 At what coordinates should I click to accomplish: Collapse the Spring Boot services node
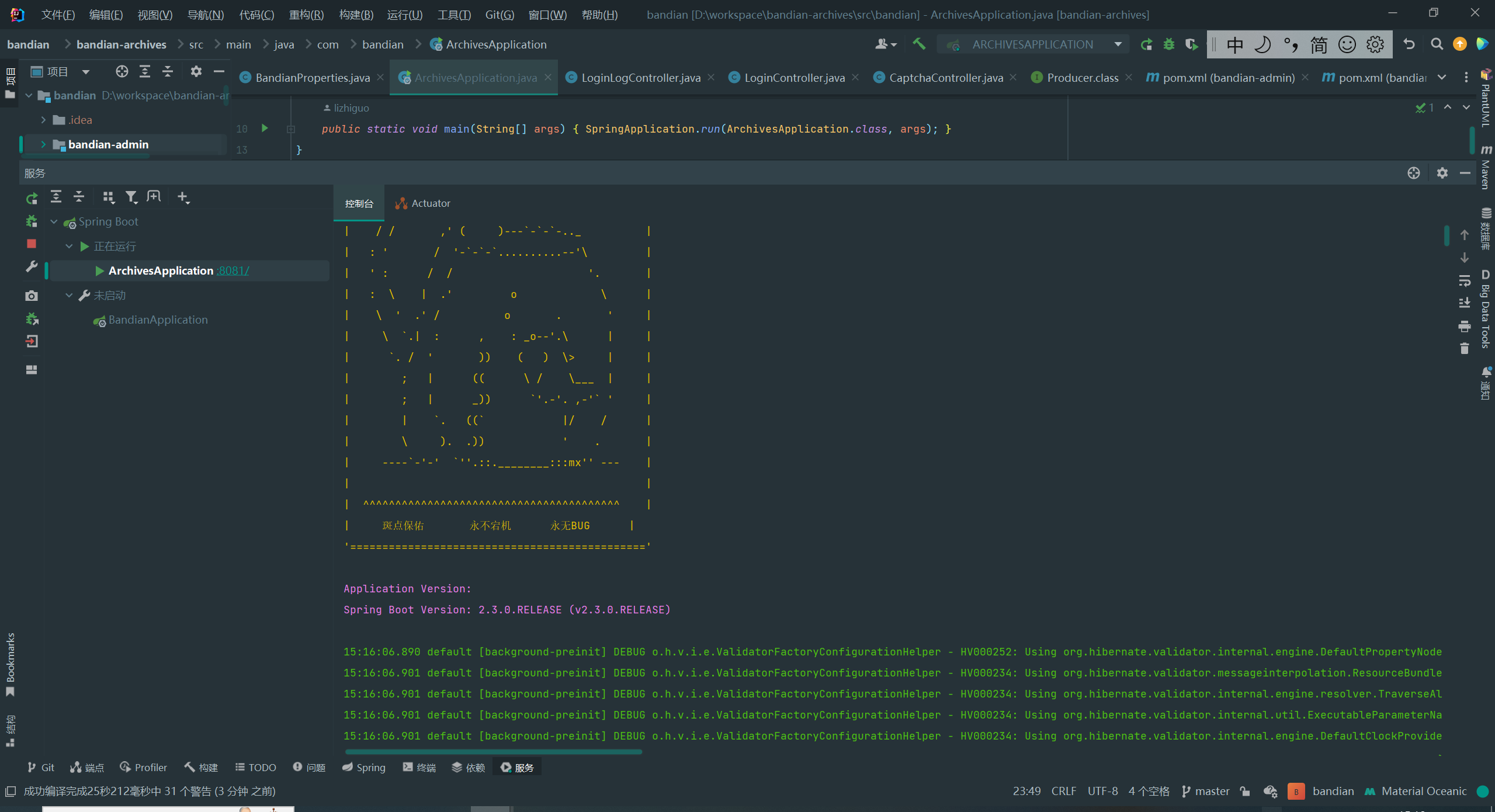[x=54, y=222]
